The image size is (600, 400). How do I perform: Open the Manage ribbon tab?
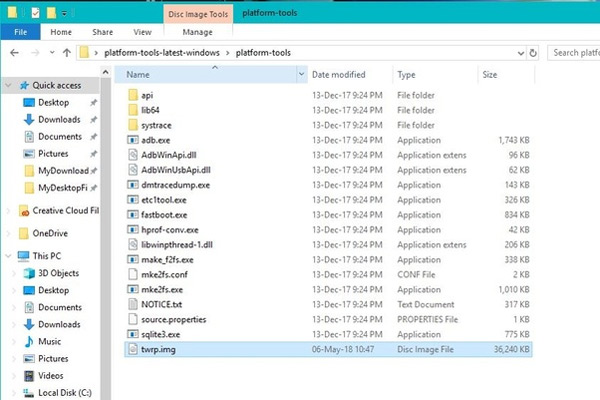click(197, 32)
